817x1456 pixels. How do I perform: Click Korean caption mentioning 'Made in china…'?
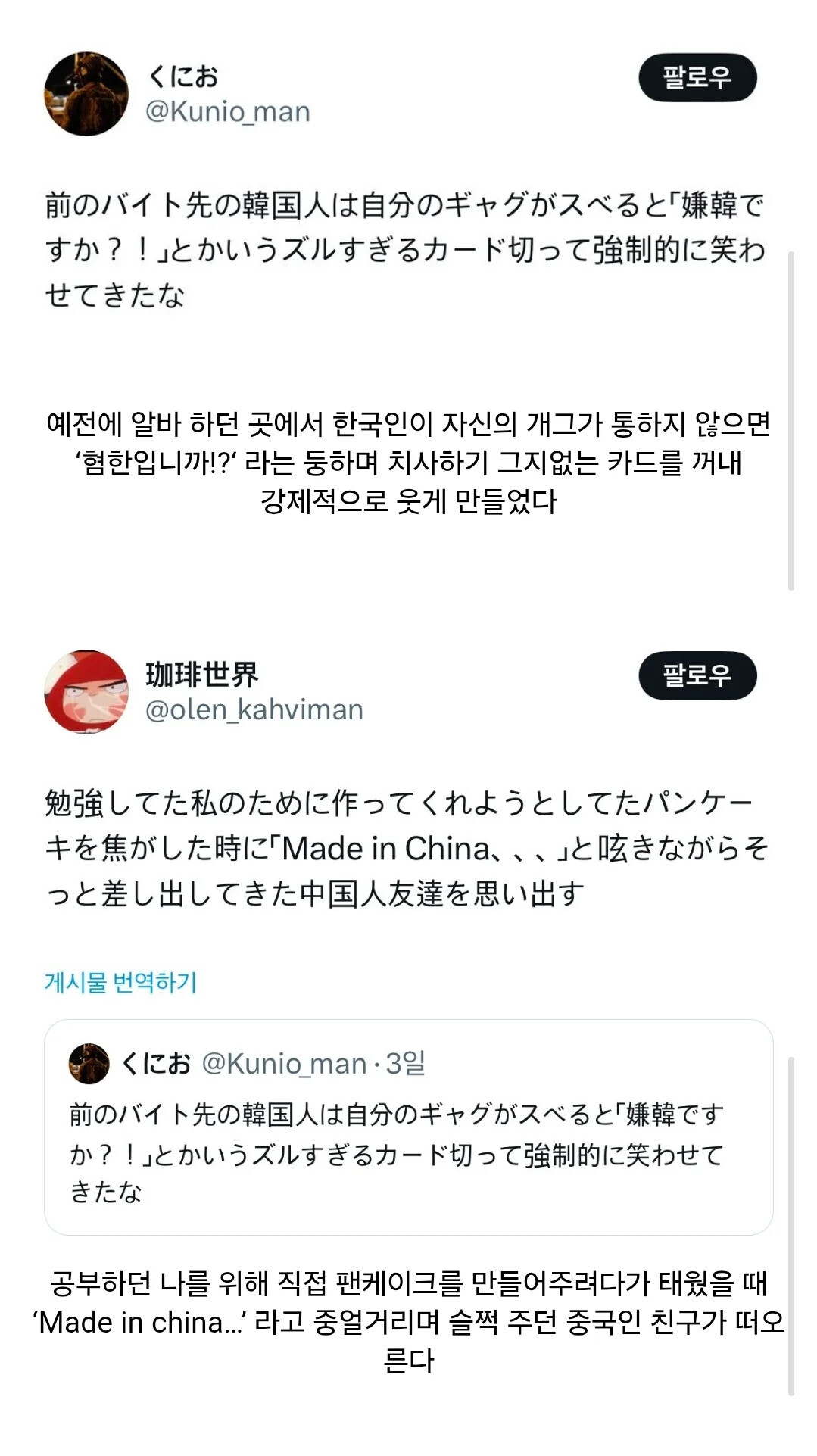(x=409, y=1322)
